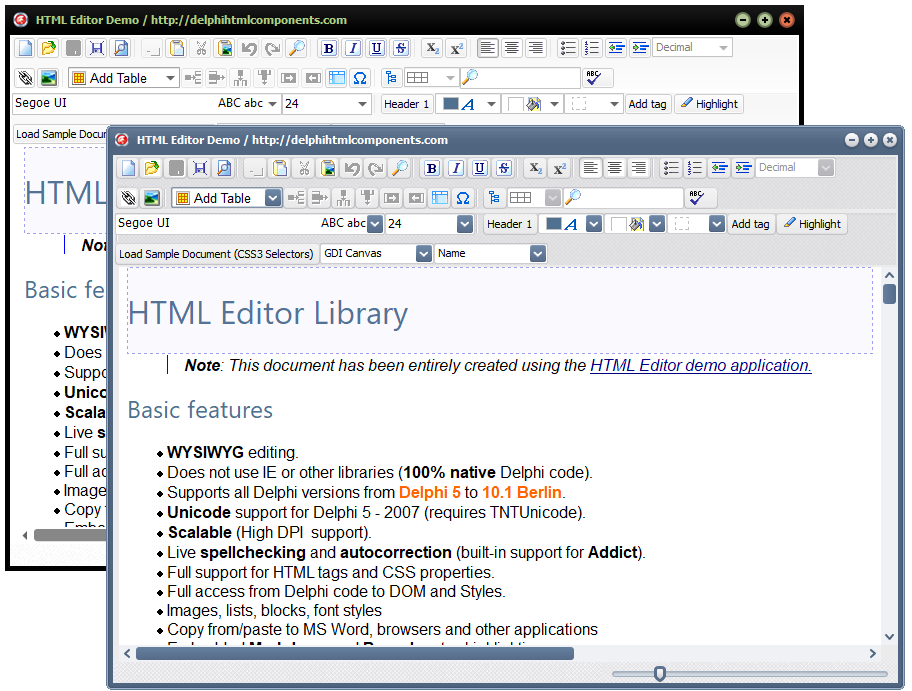Decrease indent in front window toolbar
This screenshot has height=691, width=912.
pos(719,168)
